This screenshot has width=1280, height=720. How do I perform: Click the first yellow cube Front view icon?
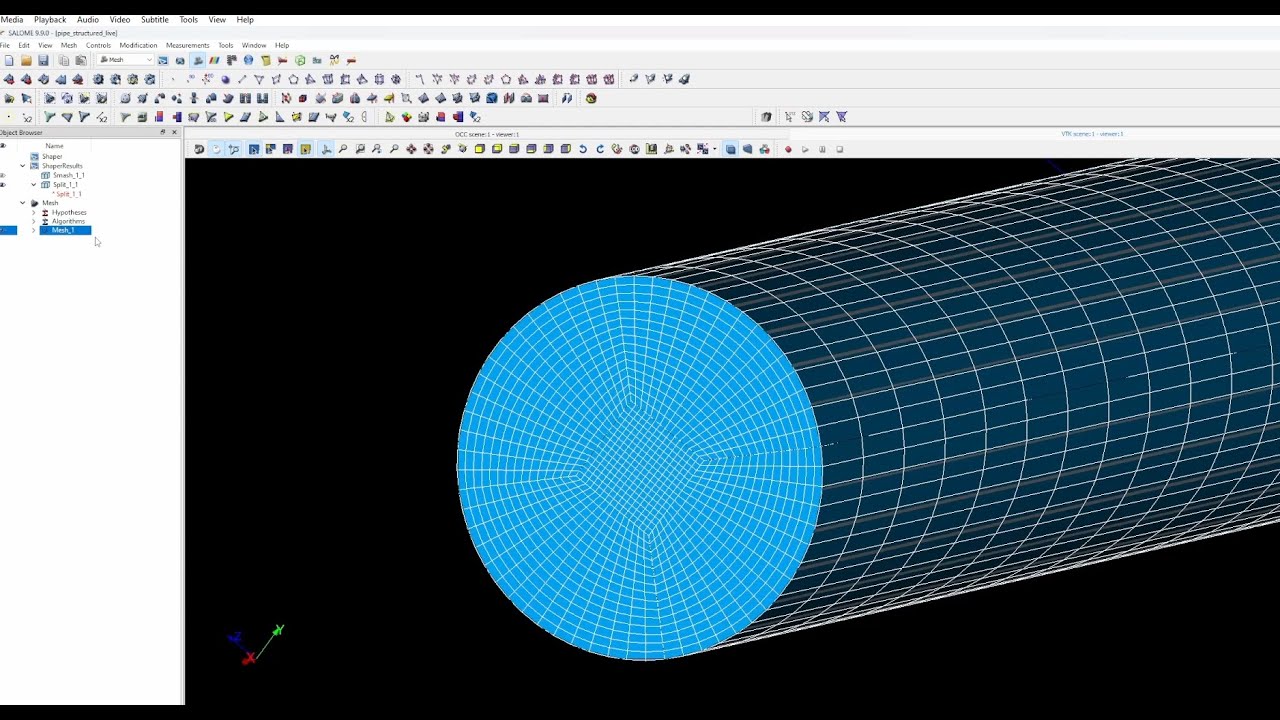pyautogui.click(x=480, y=149)
